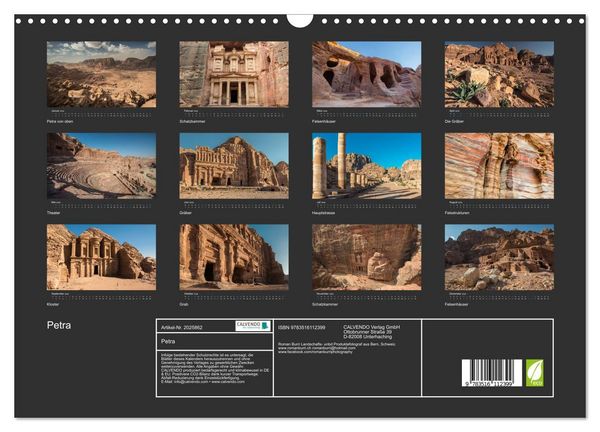Click the 'Hauptstrasse' caption
600x432 pixels.
pyautogui.click(x=323, y=213)
